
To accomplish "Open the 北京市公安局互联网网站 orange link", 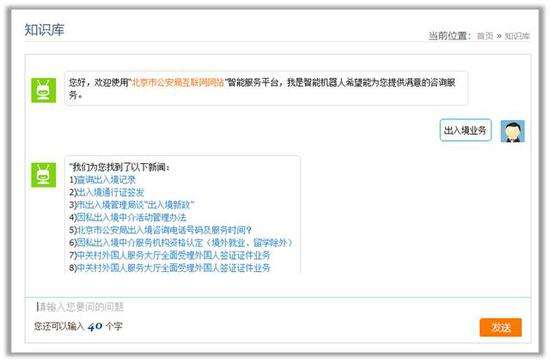I will [x=178, y=83].
